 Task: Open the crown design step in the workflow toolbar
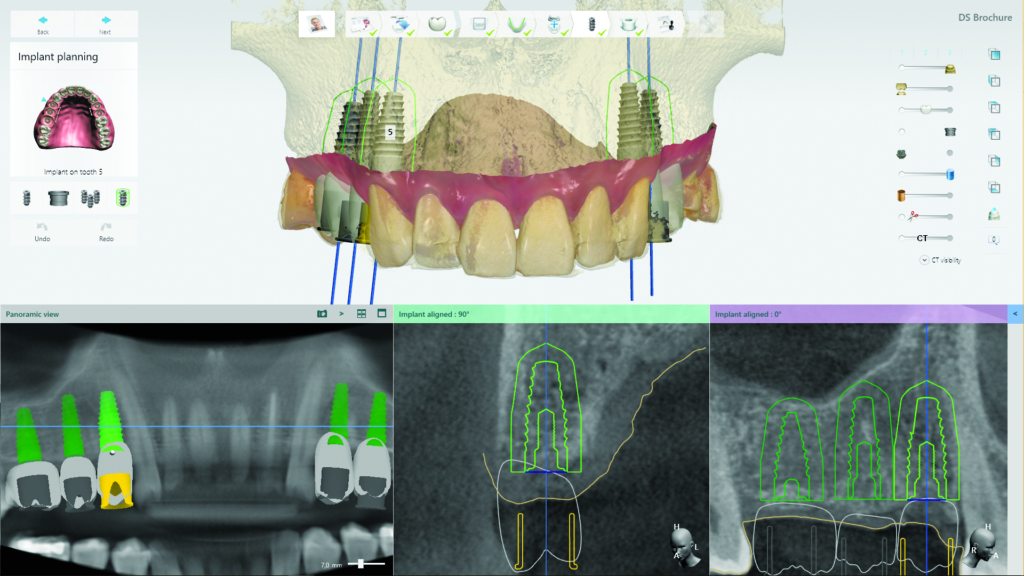[439, 25]
